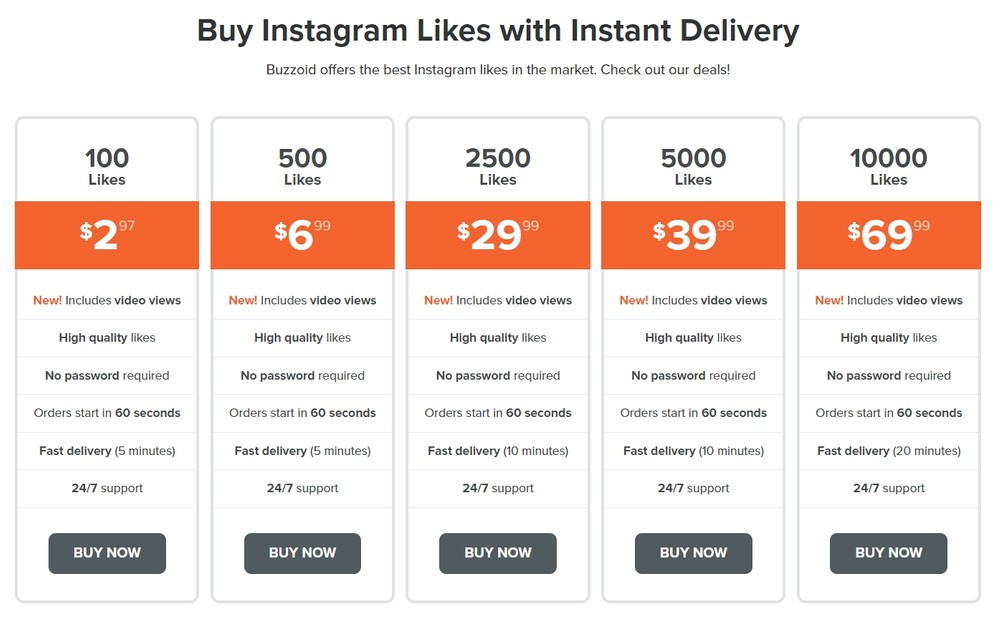
Task: Buy the 500 Likes package now
Action: [302, 553]
